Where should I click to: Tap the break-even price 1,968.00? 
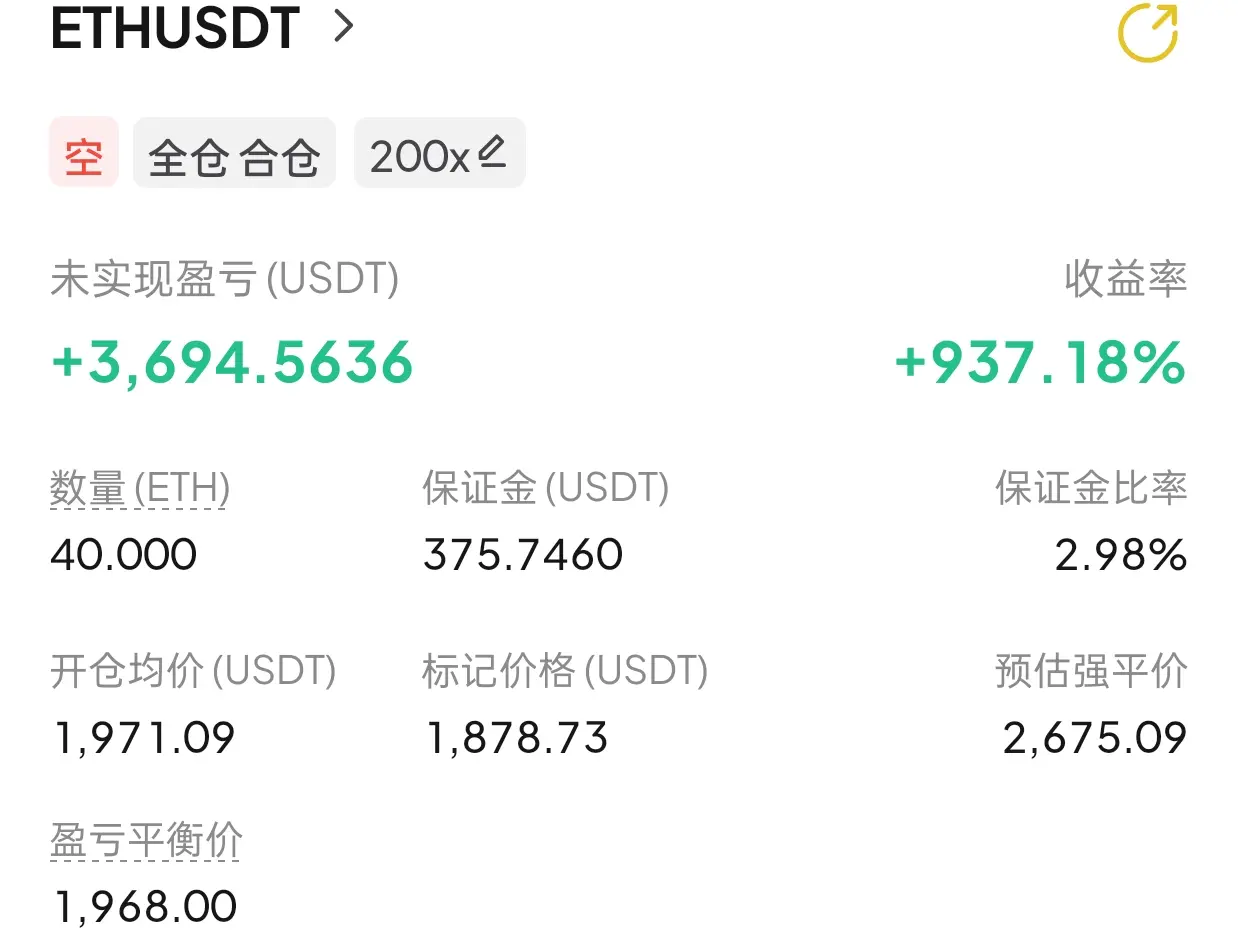click(x=144, y=907)
